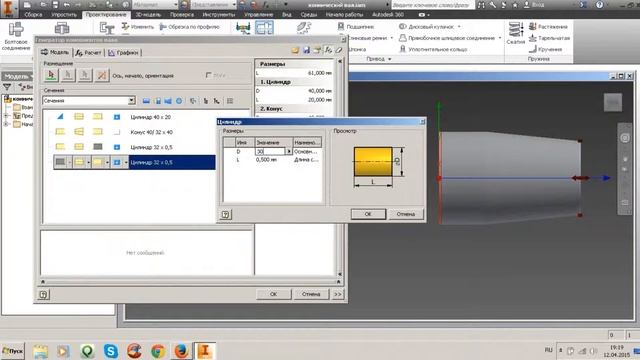Click Отмена in the shaft generator dialog
Viewport: 640px width, 360px height.
coord(311,294)
